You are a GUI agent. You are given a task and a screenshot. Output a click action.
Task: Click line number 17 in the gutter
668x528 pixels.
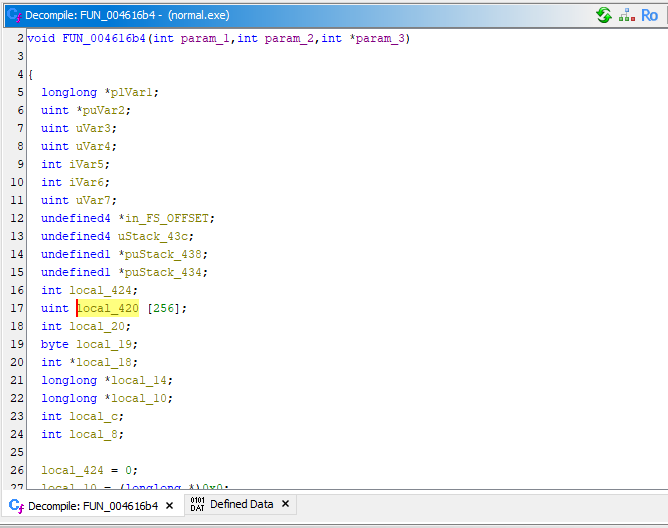[17, 308]
